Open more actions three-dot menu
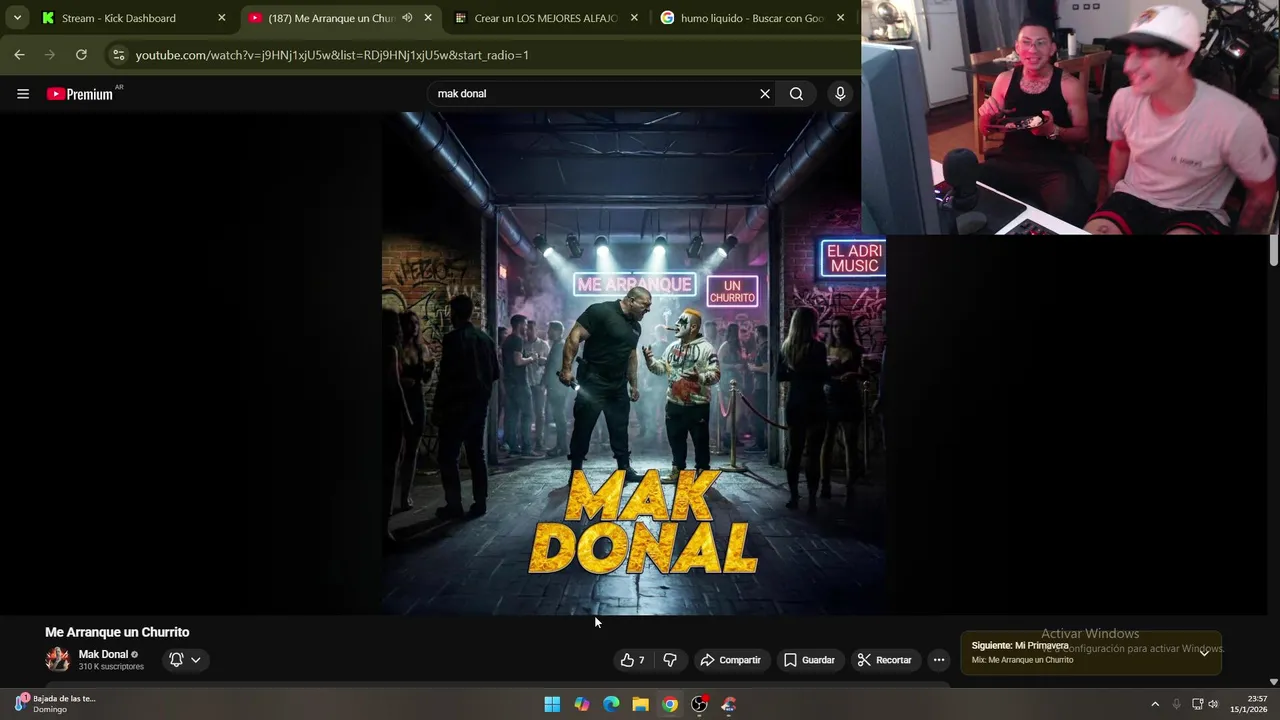 (x=939, y=660)
